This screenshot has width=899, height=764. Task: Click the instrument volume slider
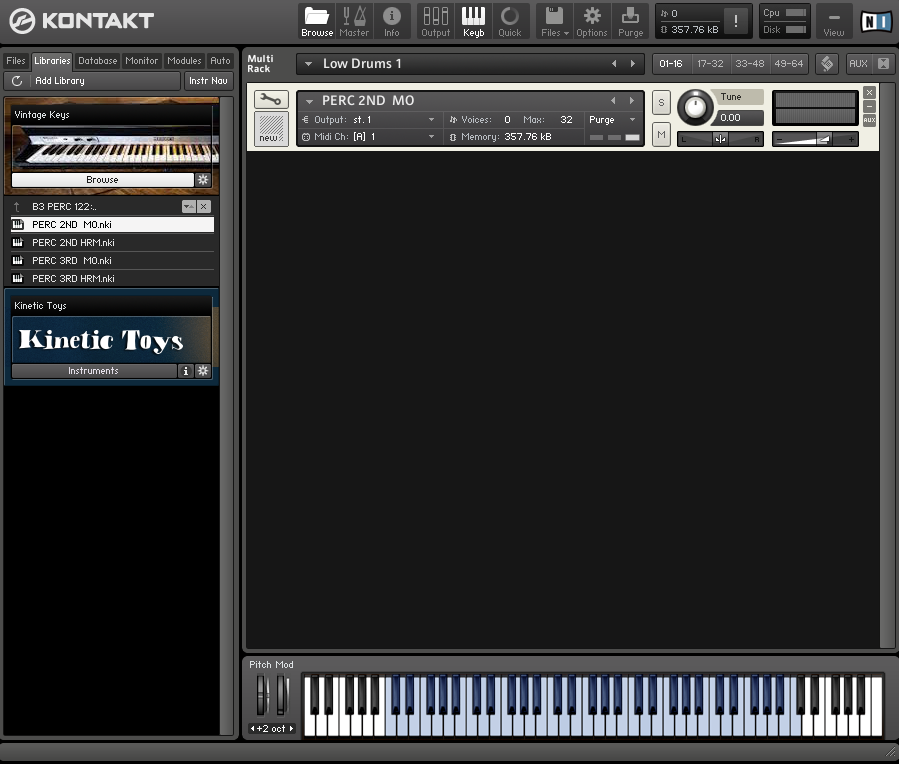click(815, 139)
